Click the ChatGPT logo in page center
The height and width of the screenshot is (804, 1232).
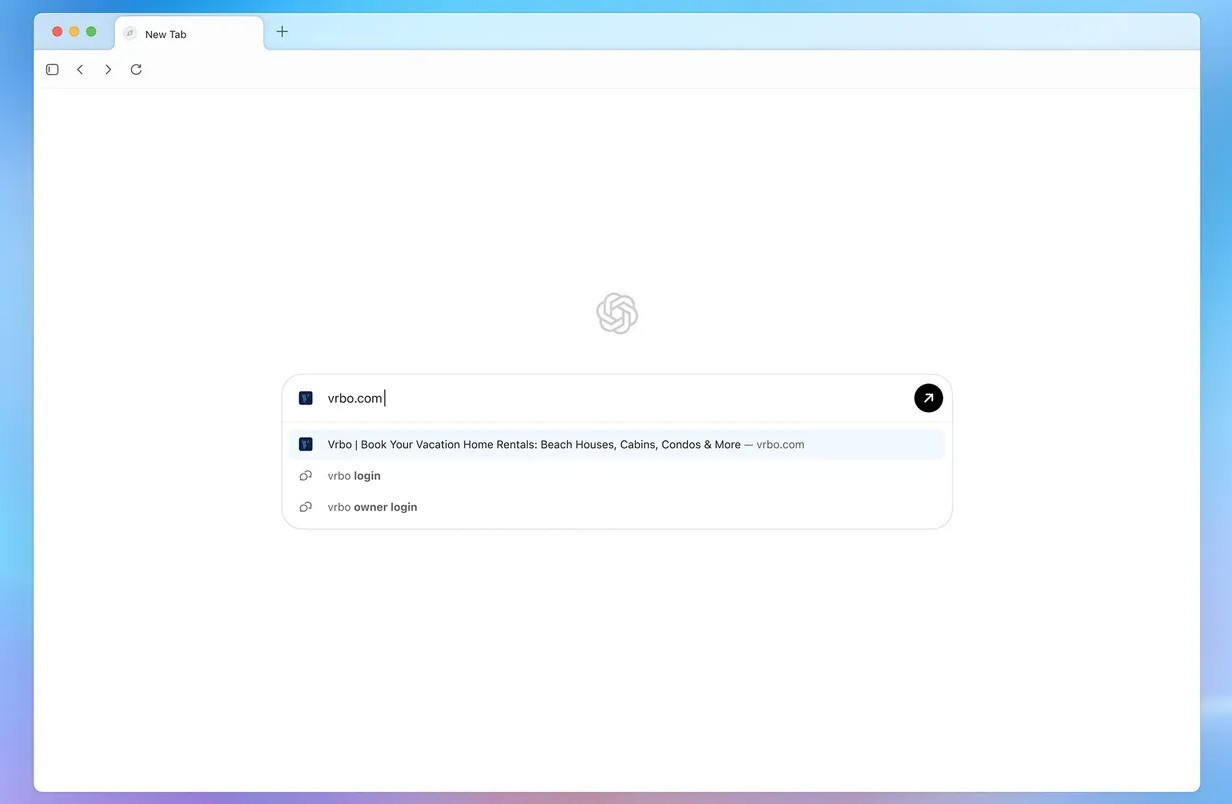(617, 314)
